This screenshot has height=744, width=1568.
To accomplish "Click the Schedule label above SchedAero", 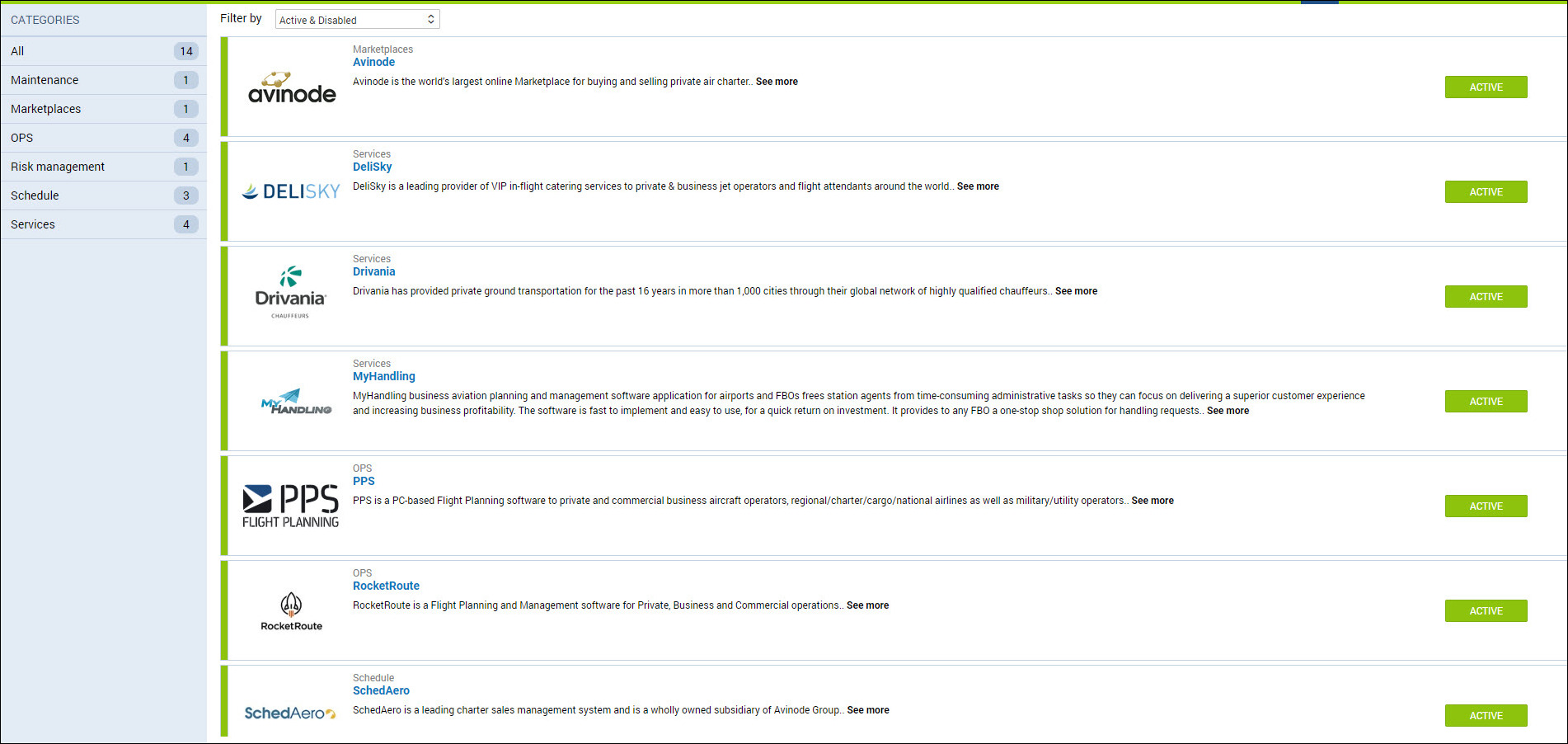I will 373,678.
